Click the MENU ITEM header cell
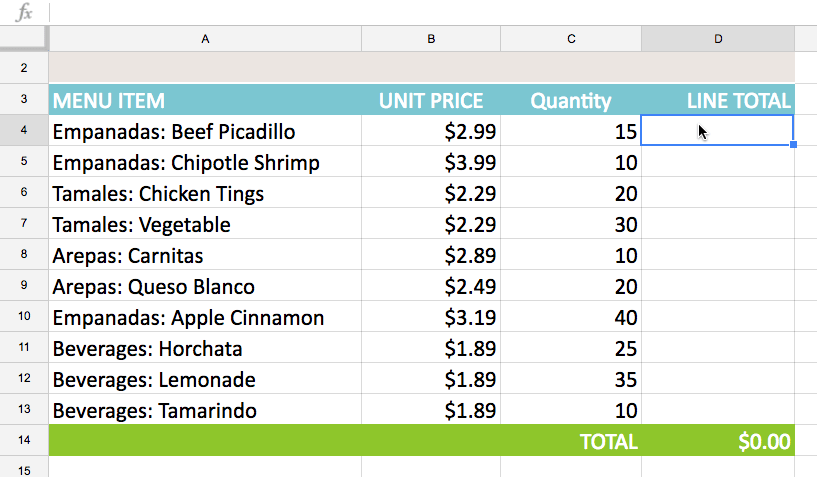The image size is (817, 477). (x=205, y=100)
